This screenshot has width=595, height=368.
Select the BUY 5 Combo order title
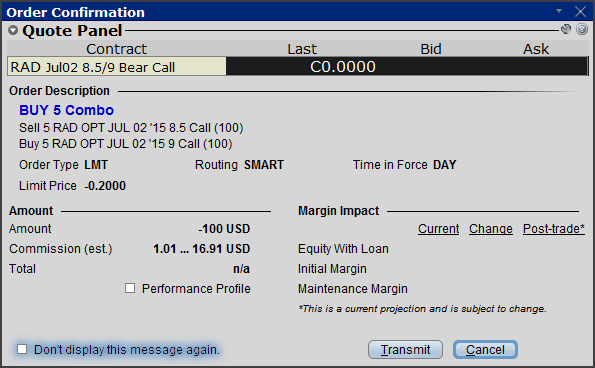(66, 110)
